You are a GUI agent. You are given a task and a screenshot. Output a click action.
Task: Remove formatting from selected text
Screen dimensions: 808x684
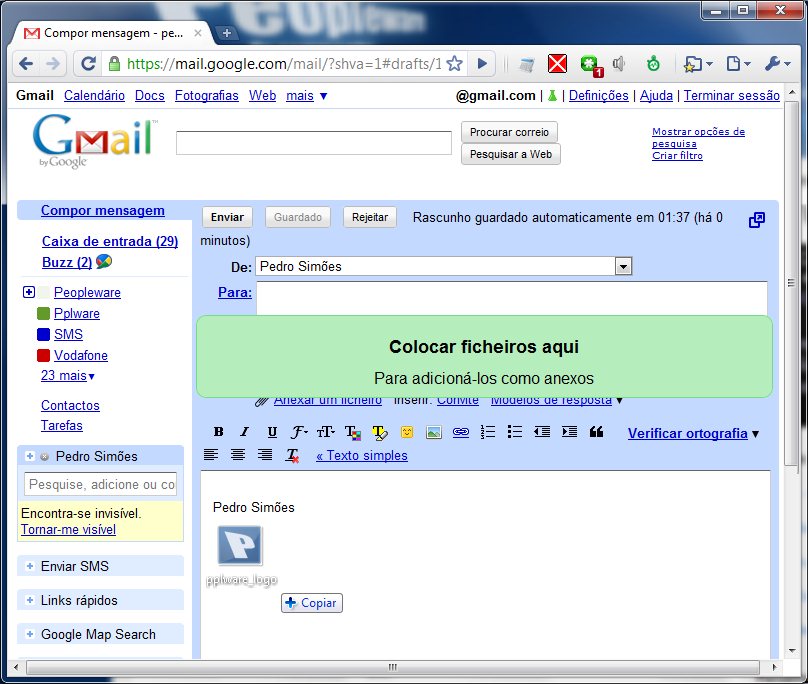pos(292,455)
